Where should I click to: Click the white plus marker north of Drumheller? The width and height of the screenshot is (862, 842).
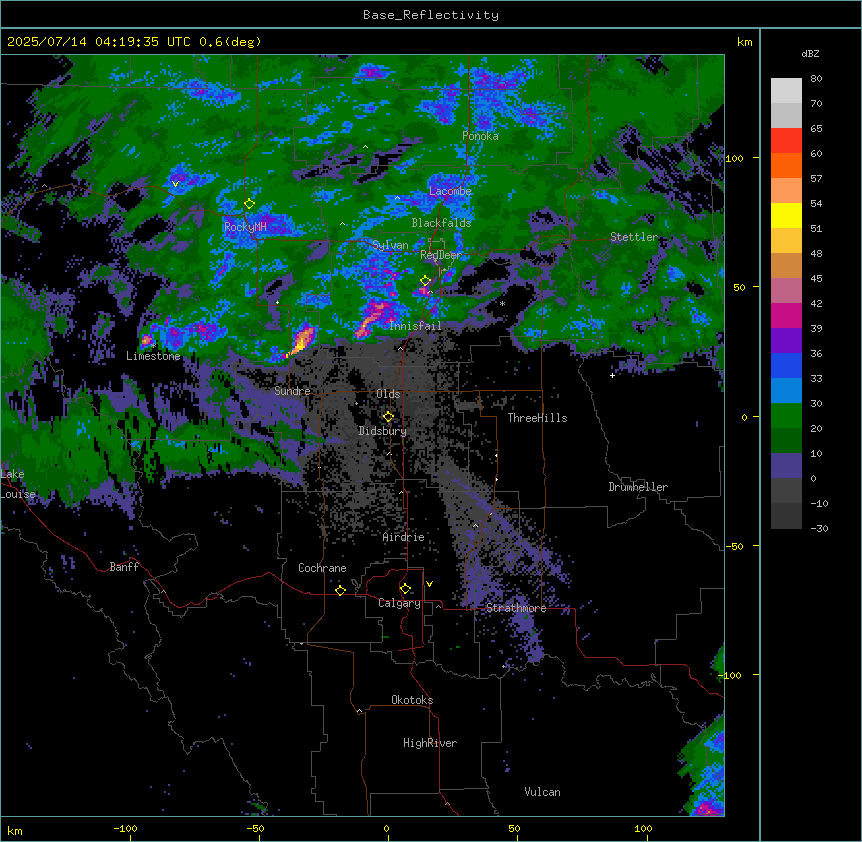(612, 375)
